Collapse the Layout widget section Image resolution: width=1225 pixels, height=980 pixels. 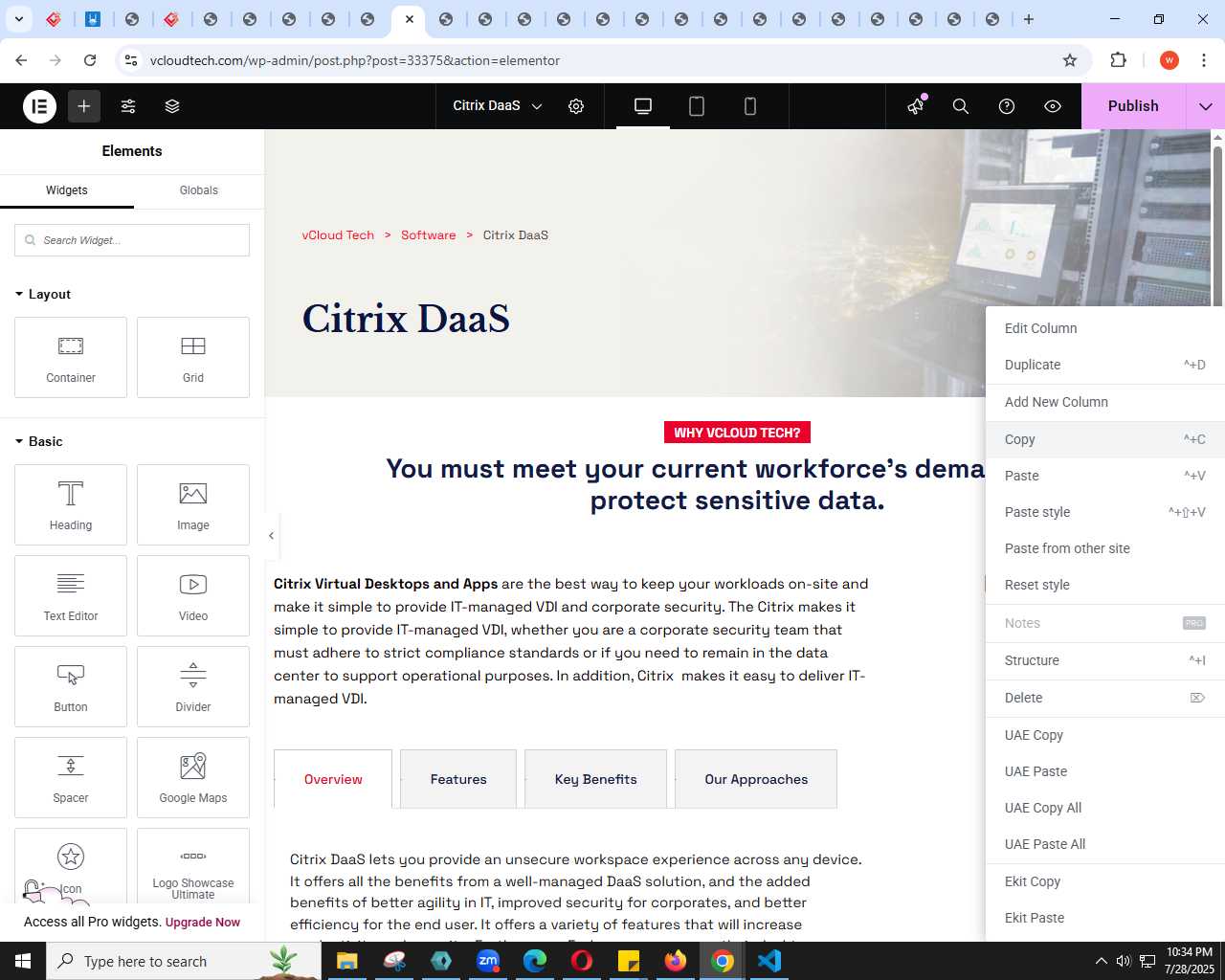[x=43, y=294]
